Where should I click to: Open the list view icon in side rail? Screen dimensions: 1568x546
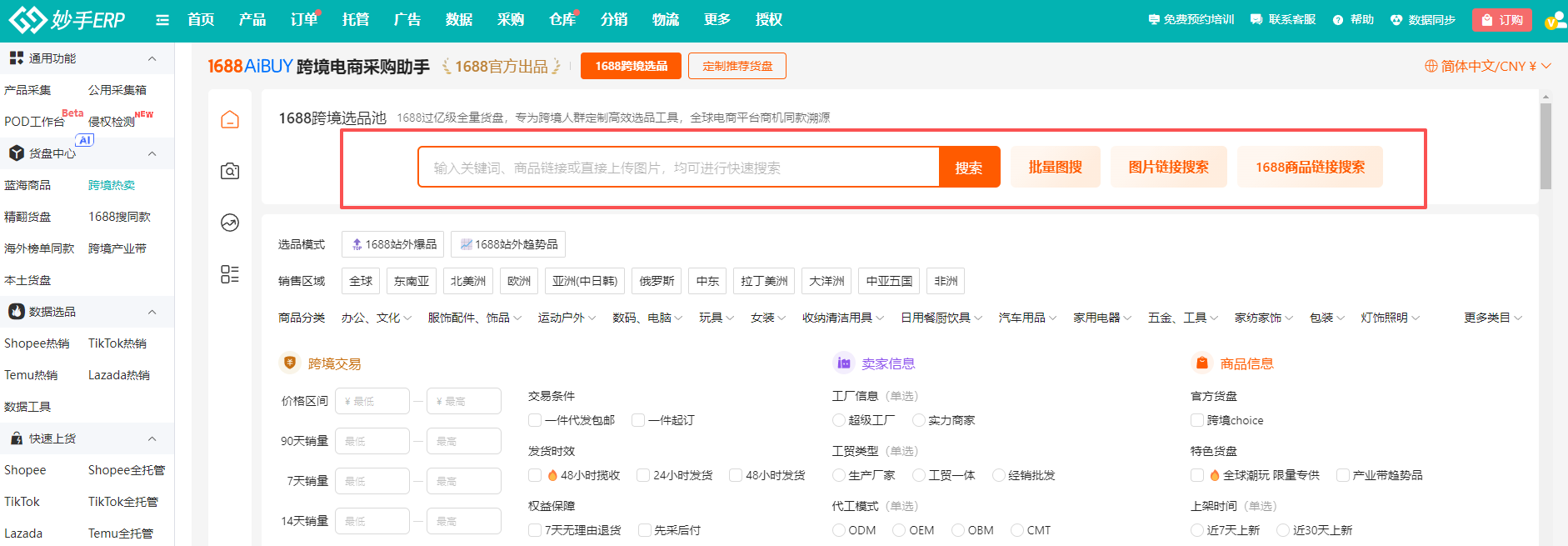[230, 274]
